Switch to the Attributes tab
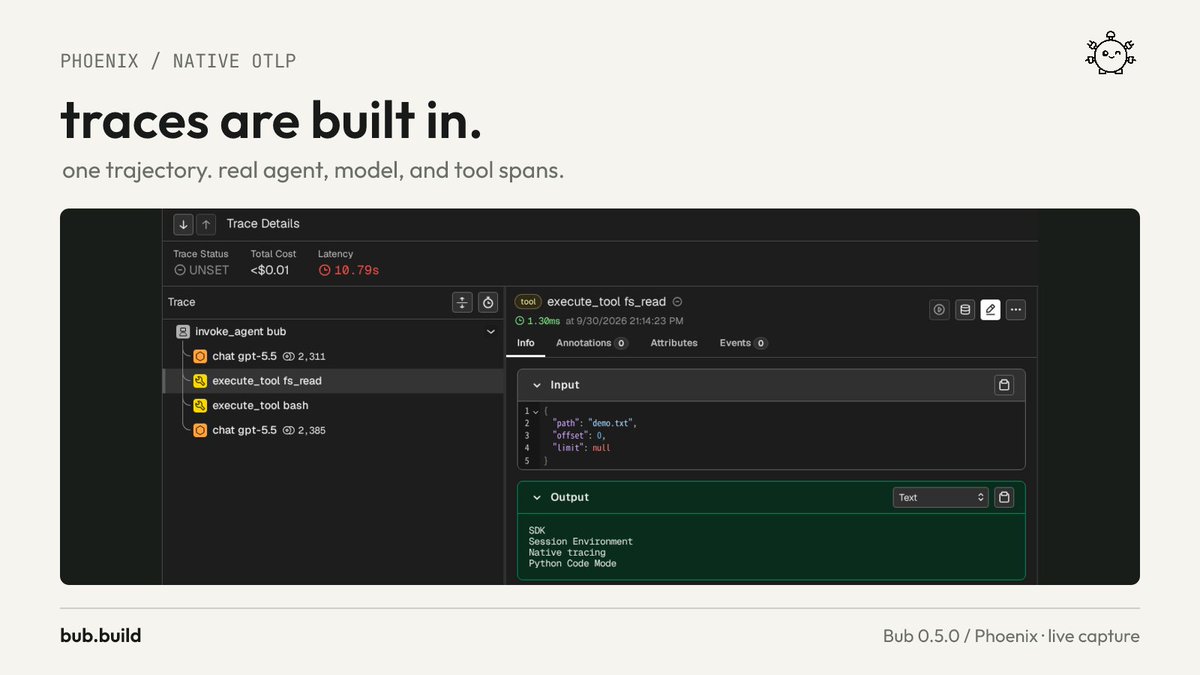The image size is (1200, 675). pos(674,343)
